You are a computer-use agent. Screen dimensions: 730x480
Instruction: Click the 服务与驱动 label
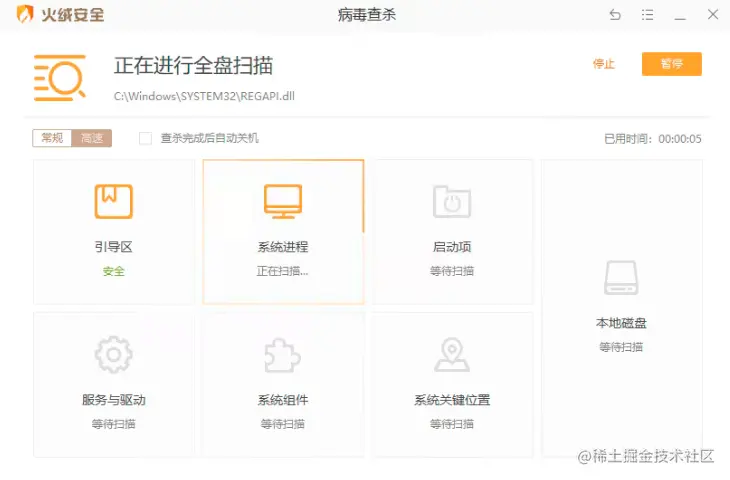click(114, 400)
